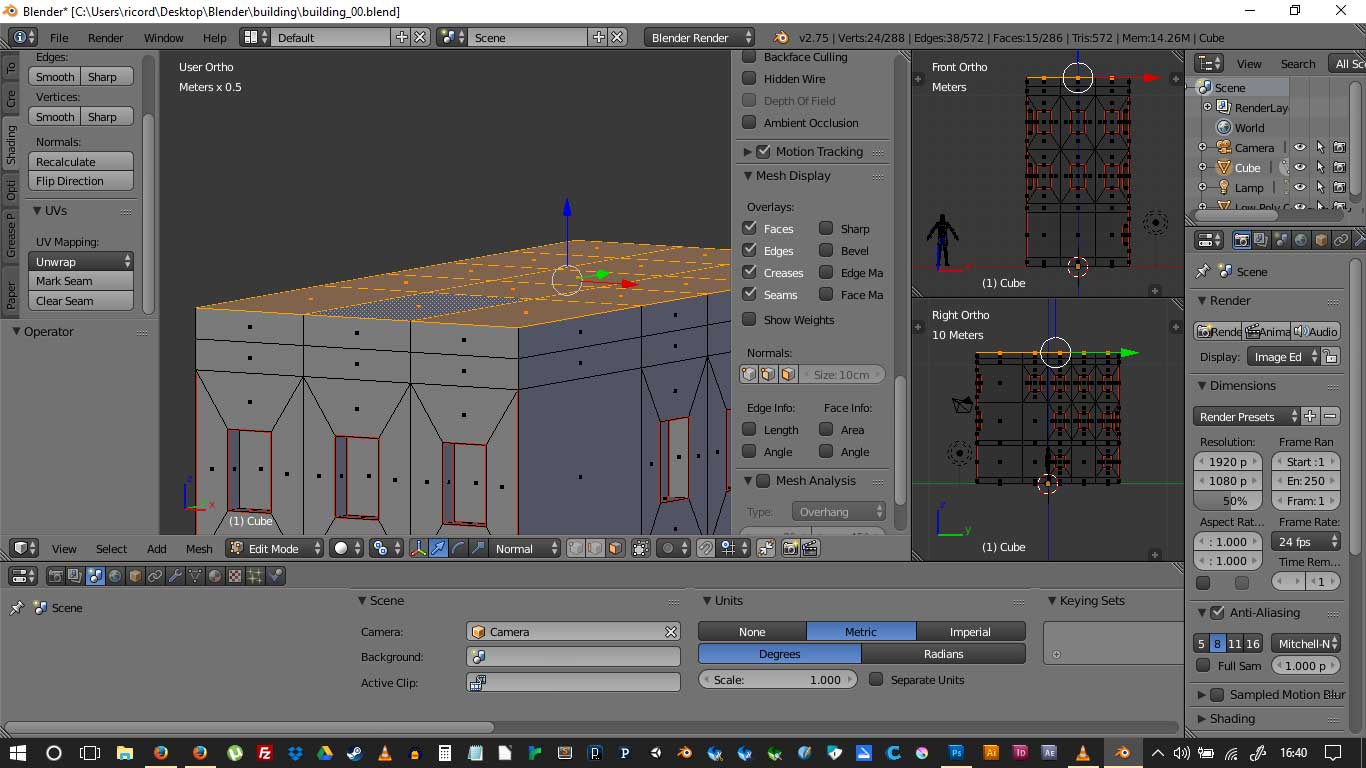Select face select mode icon
The image size is (1366, 768).
tap(615, 548)
